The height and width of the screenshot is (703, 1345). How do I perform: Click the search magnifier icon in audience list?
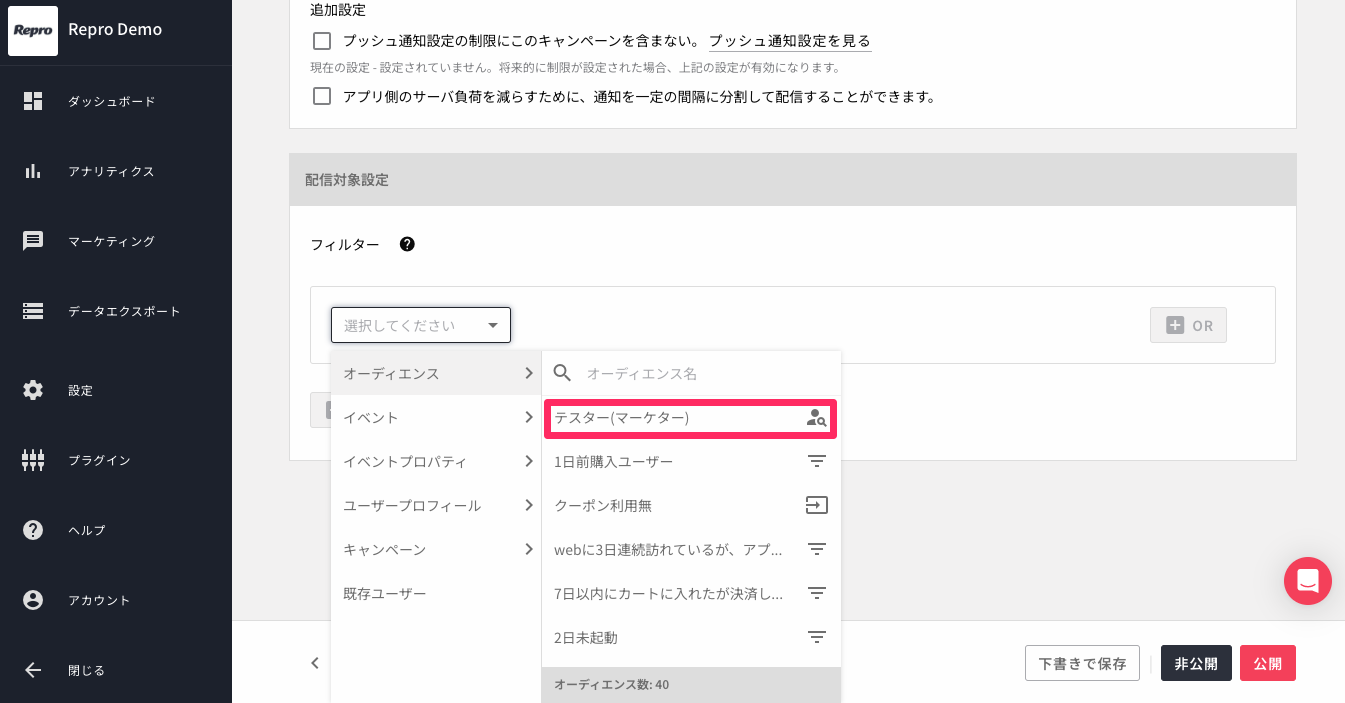tap(562, 373)
